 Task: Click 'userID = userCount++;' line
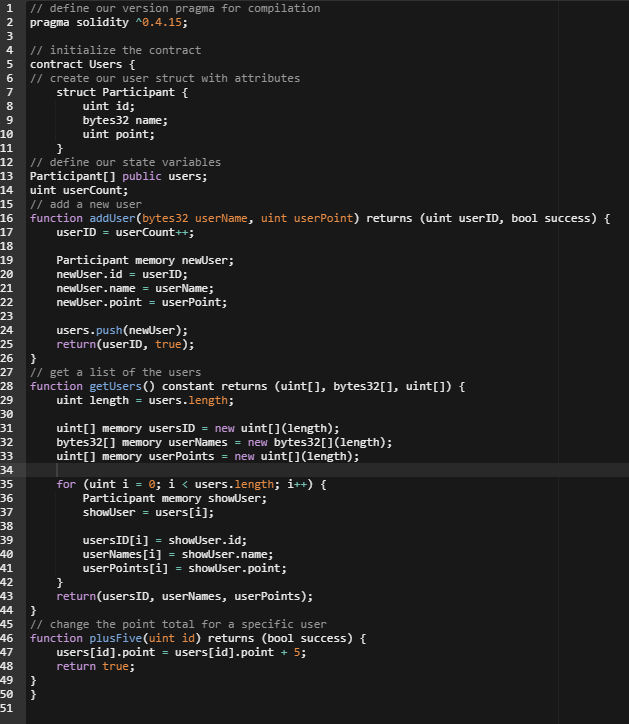[125, 232]
